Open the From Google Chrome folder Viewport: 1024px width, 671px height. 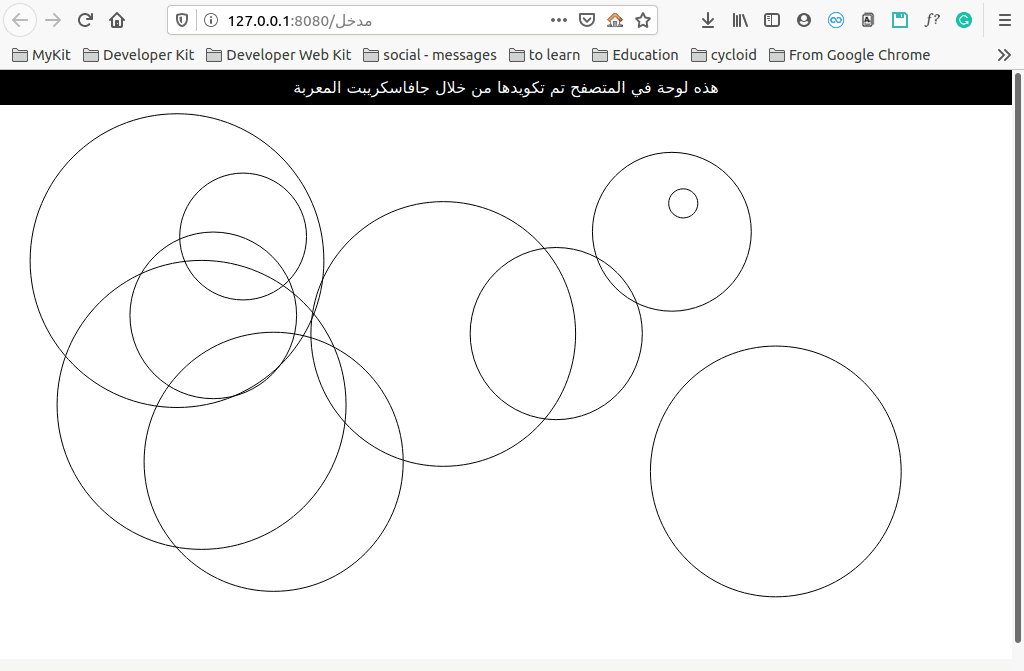pyautogui.click(x=850, y=55)
